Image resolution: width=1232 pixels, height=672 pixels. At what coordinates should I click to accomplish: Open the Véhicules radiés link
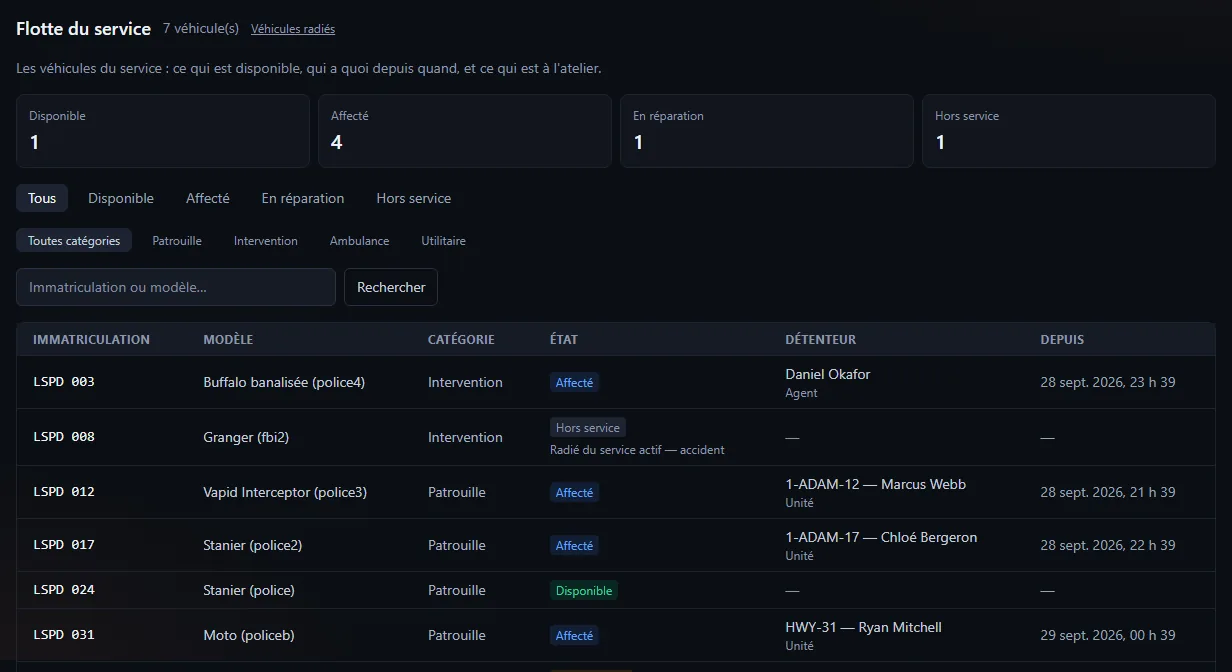(x=293, y=29)
